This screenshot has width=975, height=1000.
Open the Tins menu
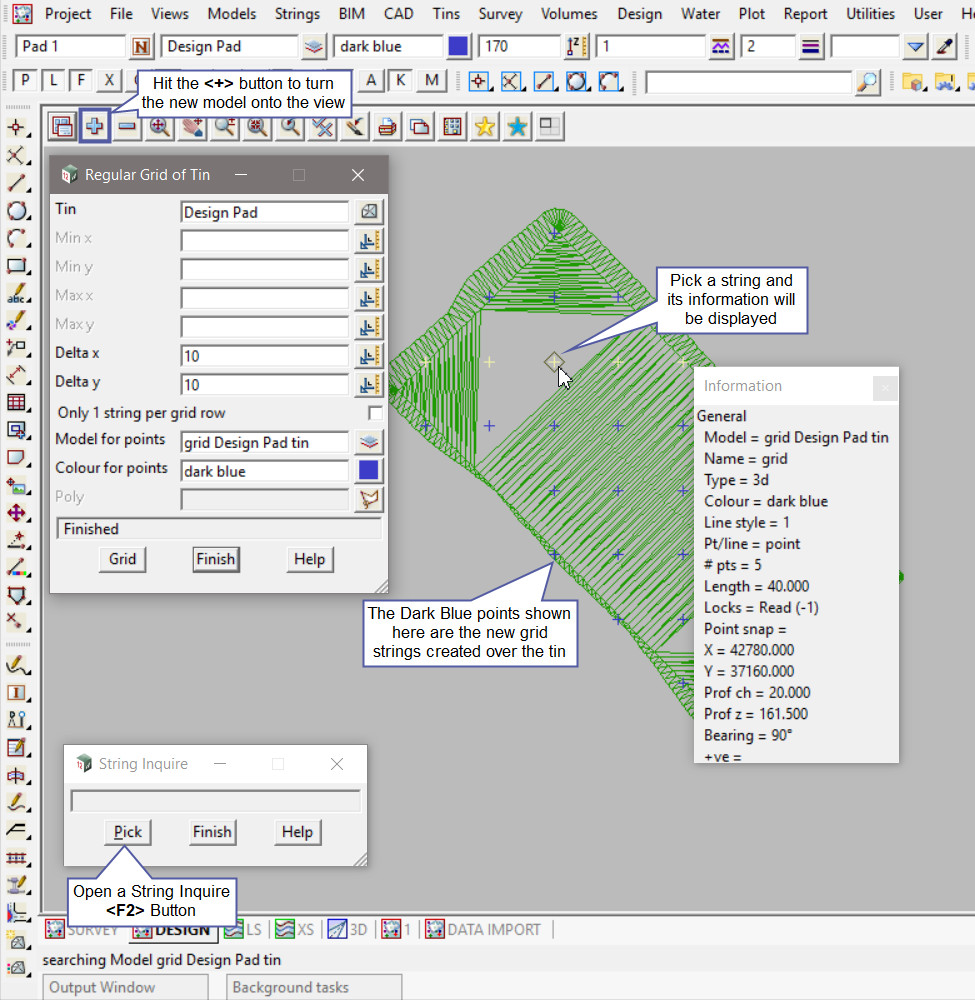click(x=446, y=14)
